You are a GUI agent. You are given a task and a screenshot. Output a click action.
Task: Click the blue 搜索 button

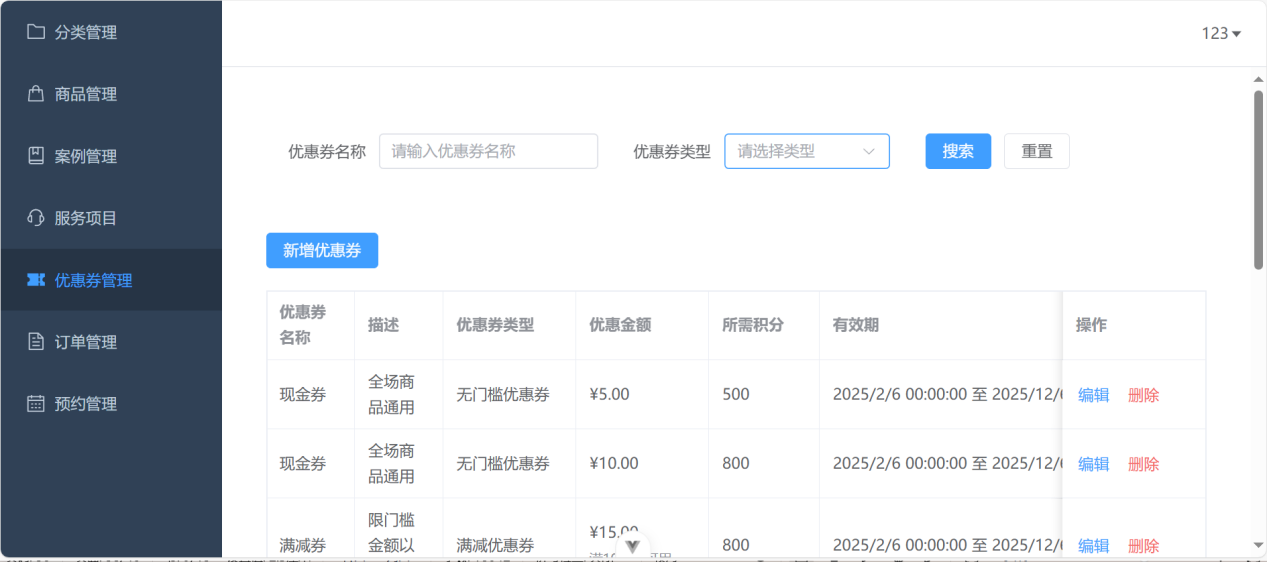(958, 151)
